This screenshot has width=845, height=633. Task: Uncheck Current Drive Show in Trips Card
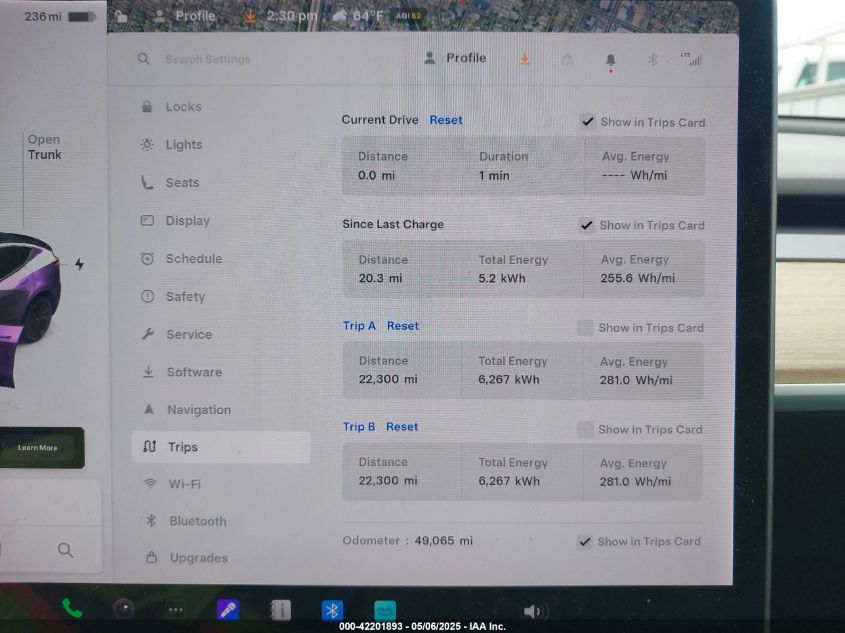tap(587, 122)
